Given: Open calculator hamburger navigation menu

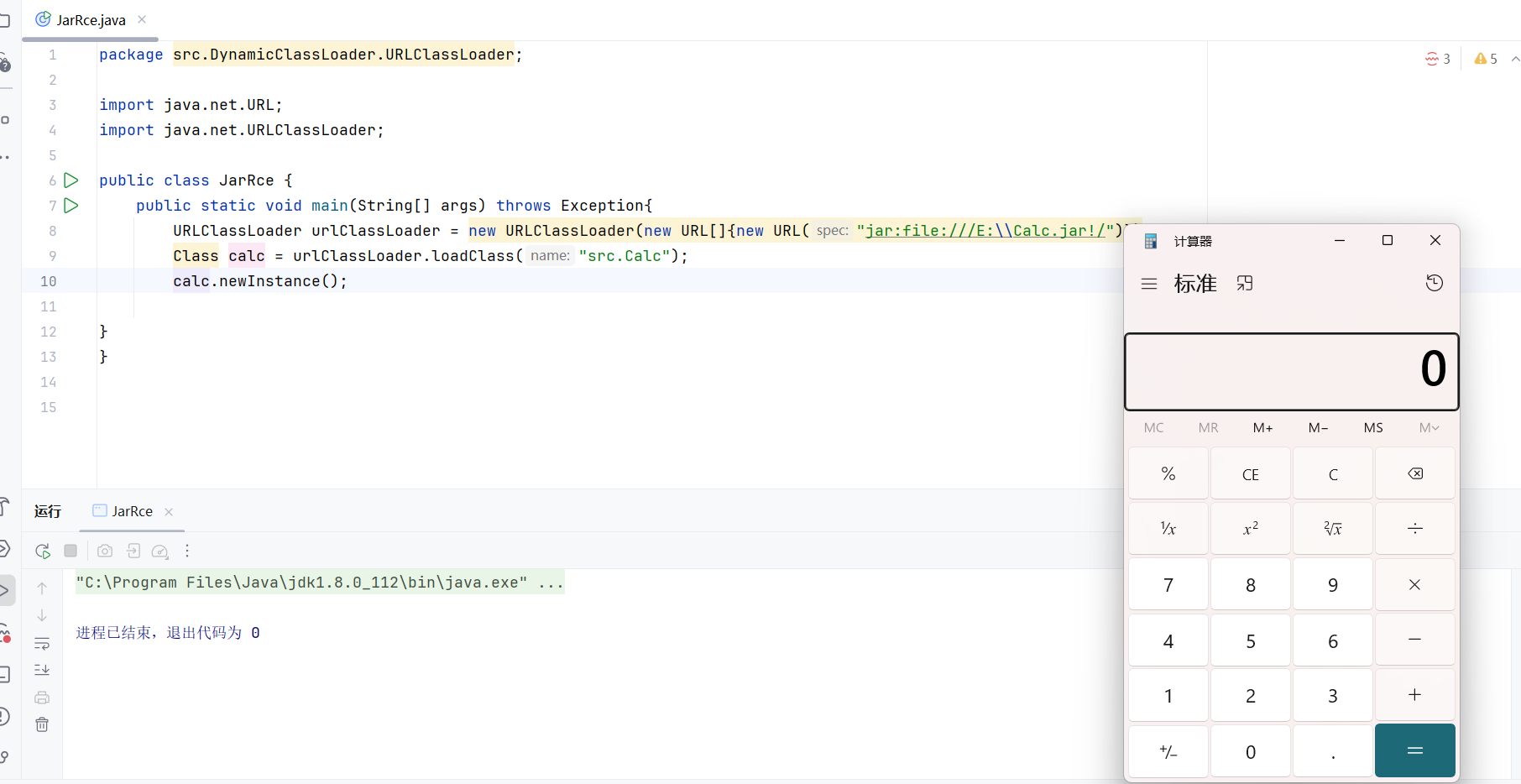Looking at the screenshot, I should 1149,284.
